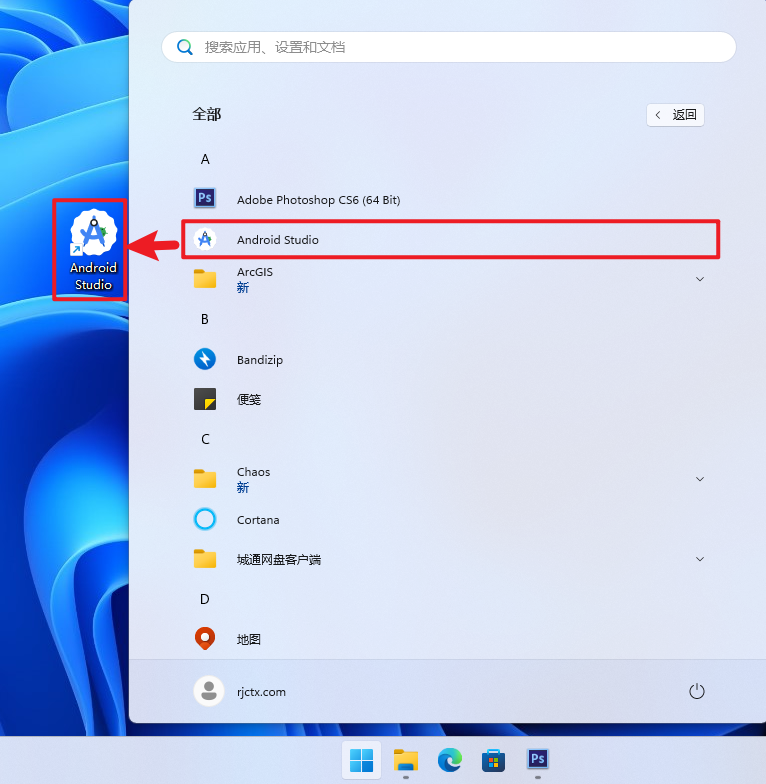
Task: Open the ArcGIS folder icon
Action: coord(205,279)
